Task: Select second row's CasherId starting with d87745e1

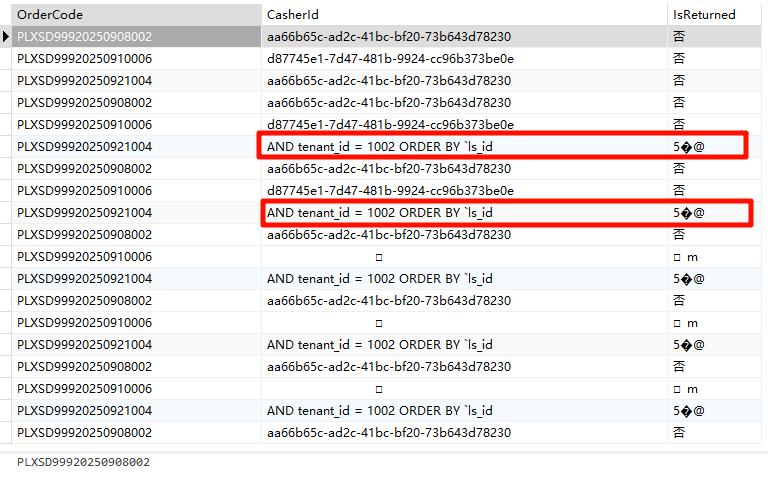Action: click(x=390, y=59)
